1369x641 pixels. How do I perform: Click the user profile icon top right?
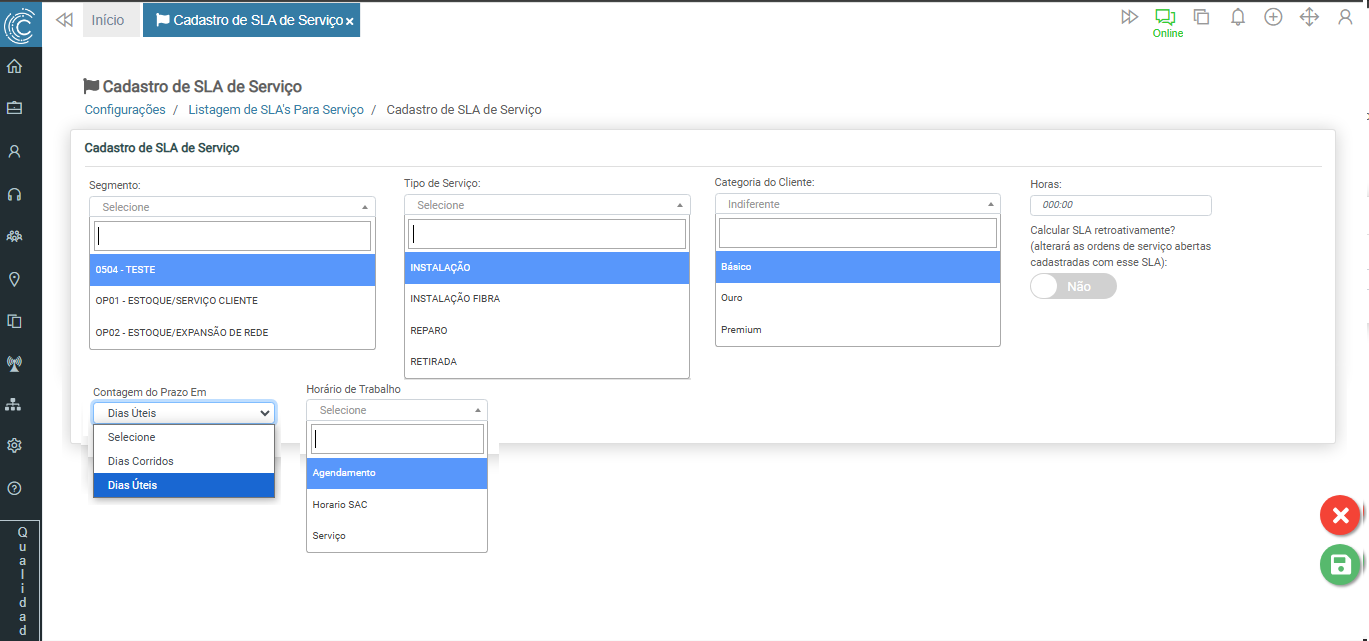click(x=1345, y=17)
